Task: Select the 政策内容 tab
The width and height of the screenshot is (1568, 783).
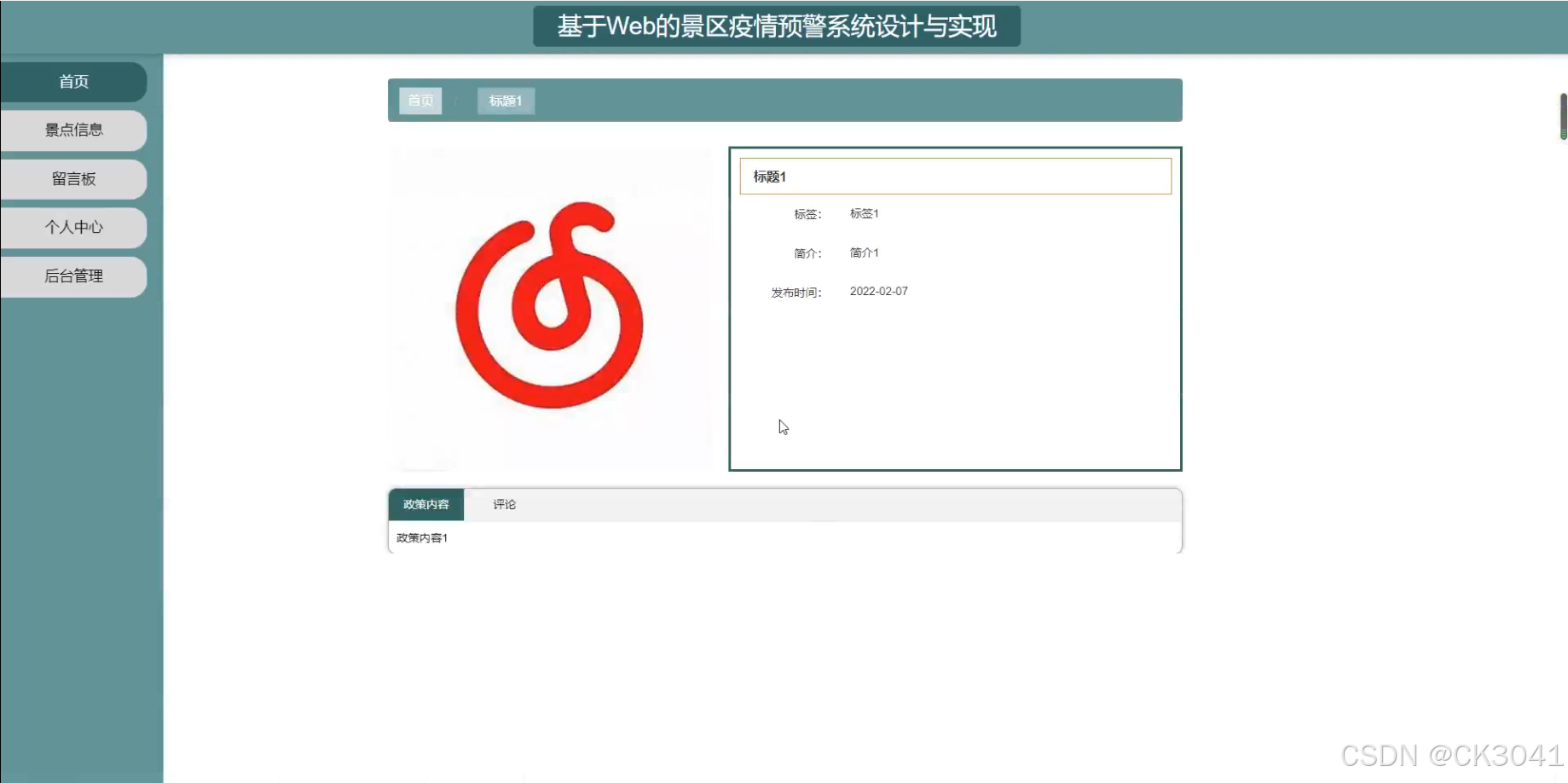Action: click(425, 504)
